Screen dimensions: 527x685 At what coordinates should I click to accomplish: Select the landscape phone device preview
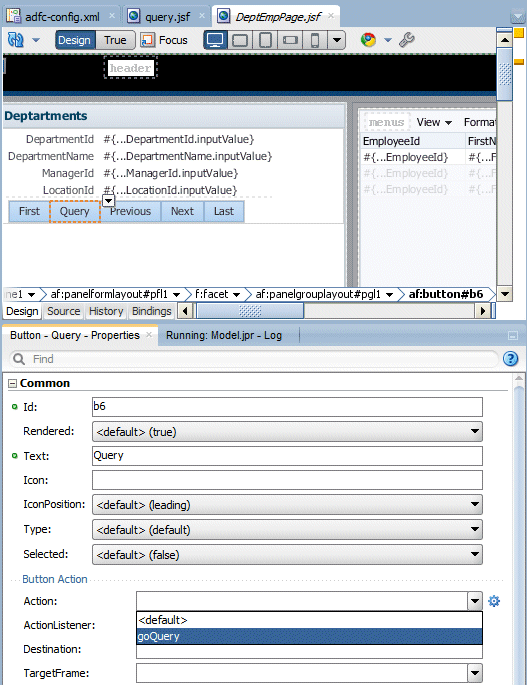[x=290, y=40]
